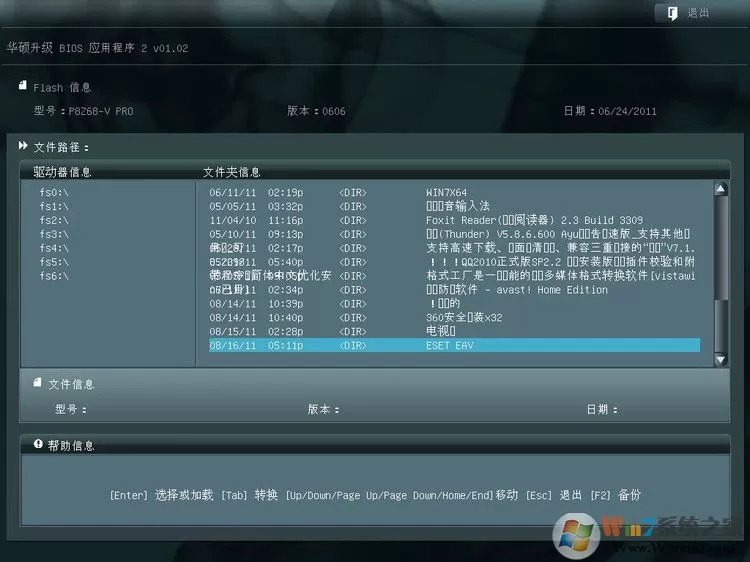The height and width of the screenshot is (562, 750).
Task: Click the vertical scrollbar thumb of file list
Action: coord(721,249)
